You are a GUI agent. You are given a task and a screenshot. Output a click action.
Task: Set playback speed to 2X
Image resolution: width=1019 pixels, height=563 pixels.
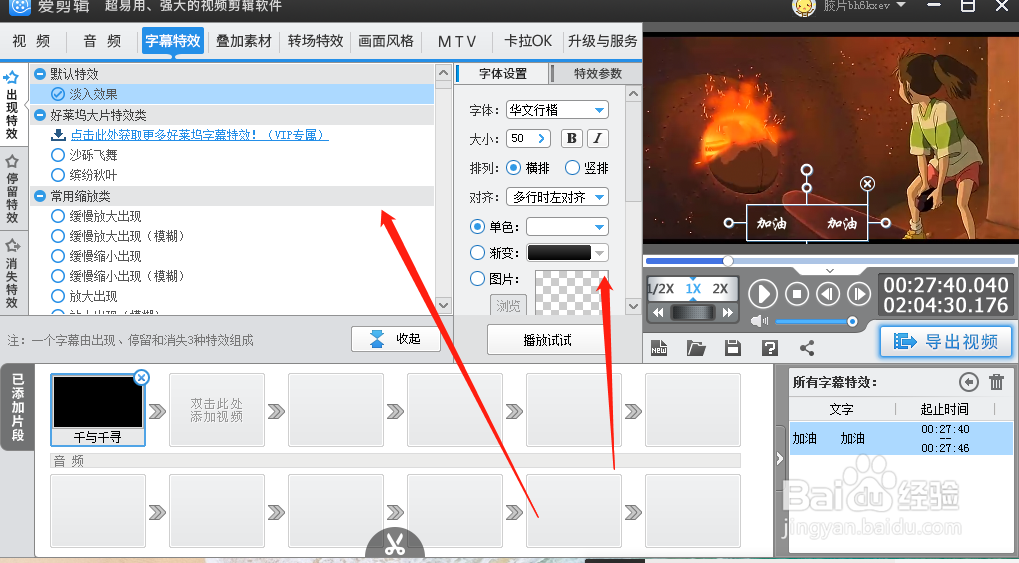point(720,289)
